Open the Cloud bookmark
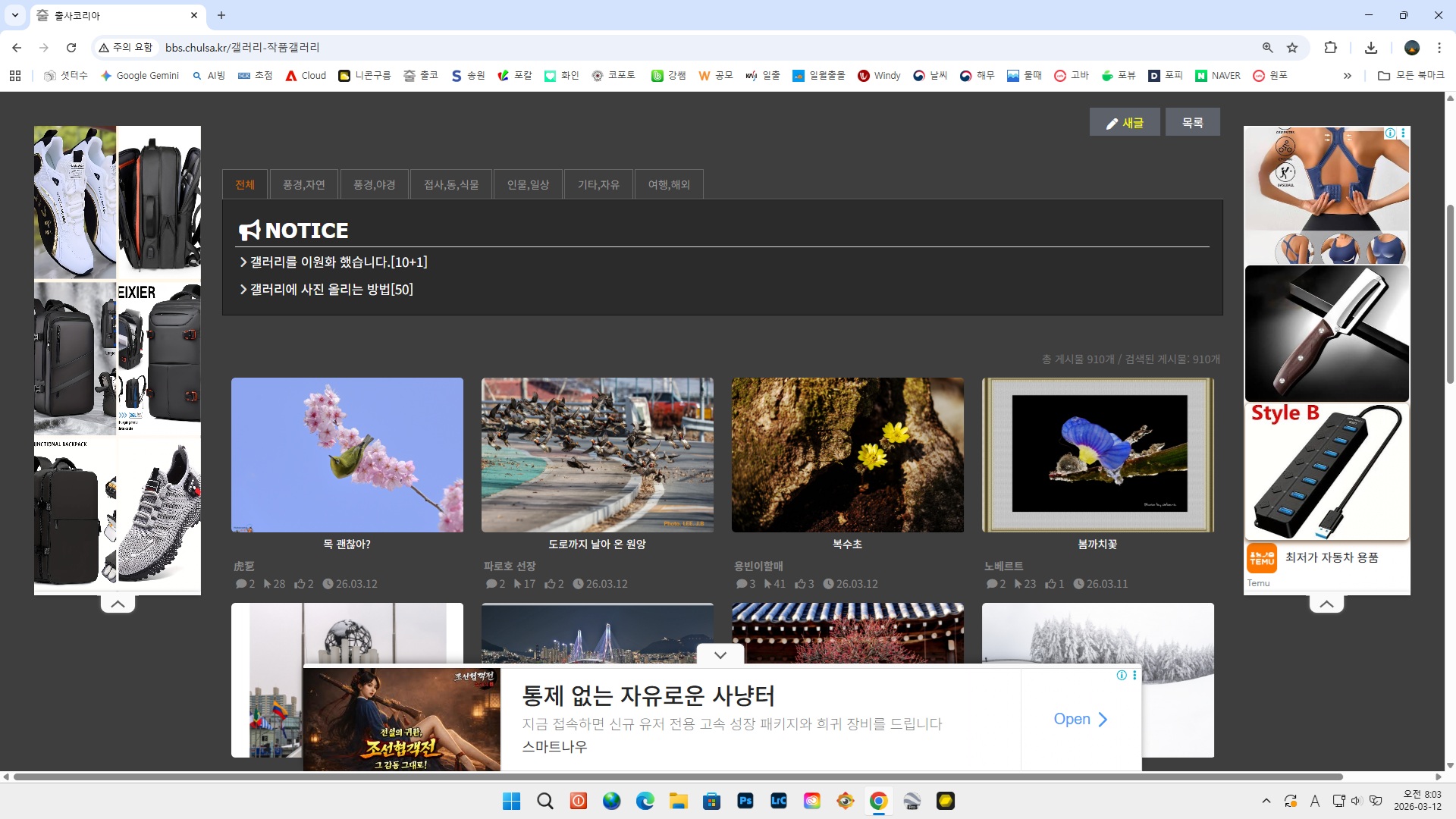 [x=304, y=75]
